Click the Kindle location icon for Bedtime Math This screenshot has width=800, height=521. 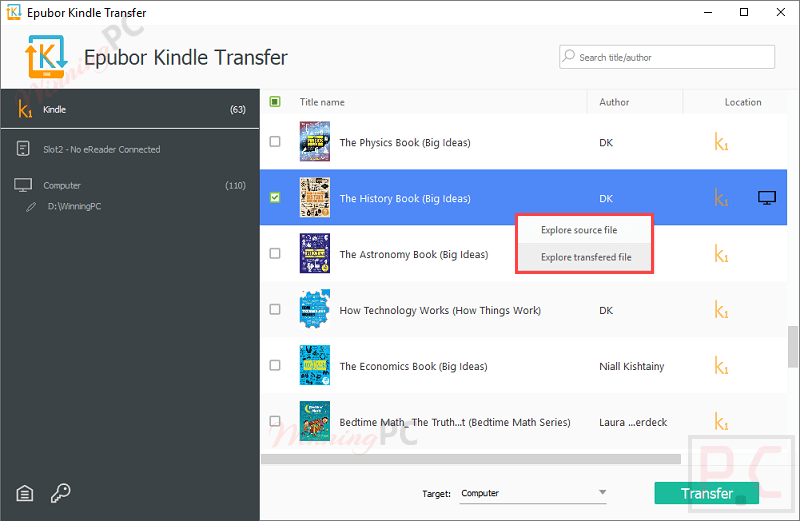[721, 422]
